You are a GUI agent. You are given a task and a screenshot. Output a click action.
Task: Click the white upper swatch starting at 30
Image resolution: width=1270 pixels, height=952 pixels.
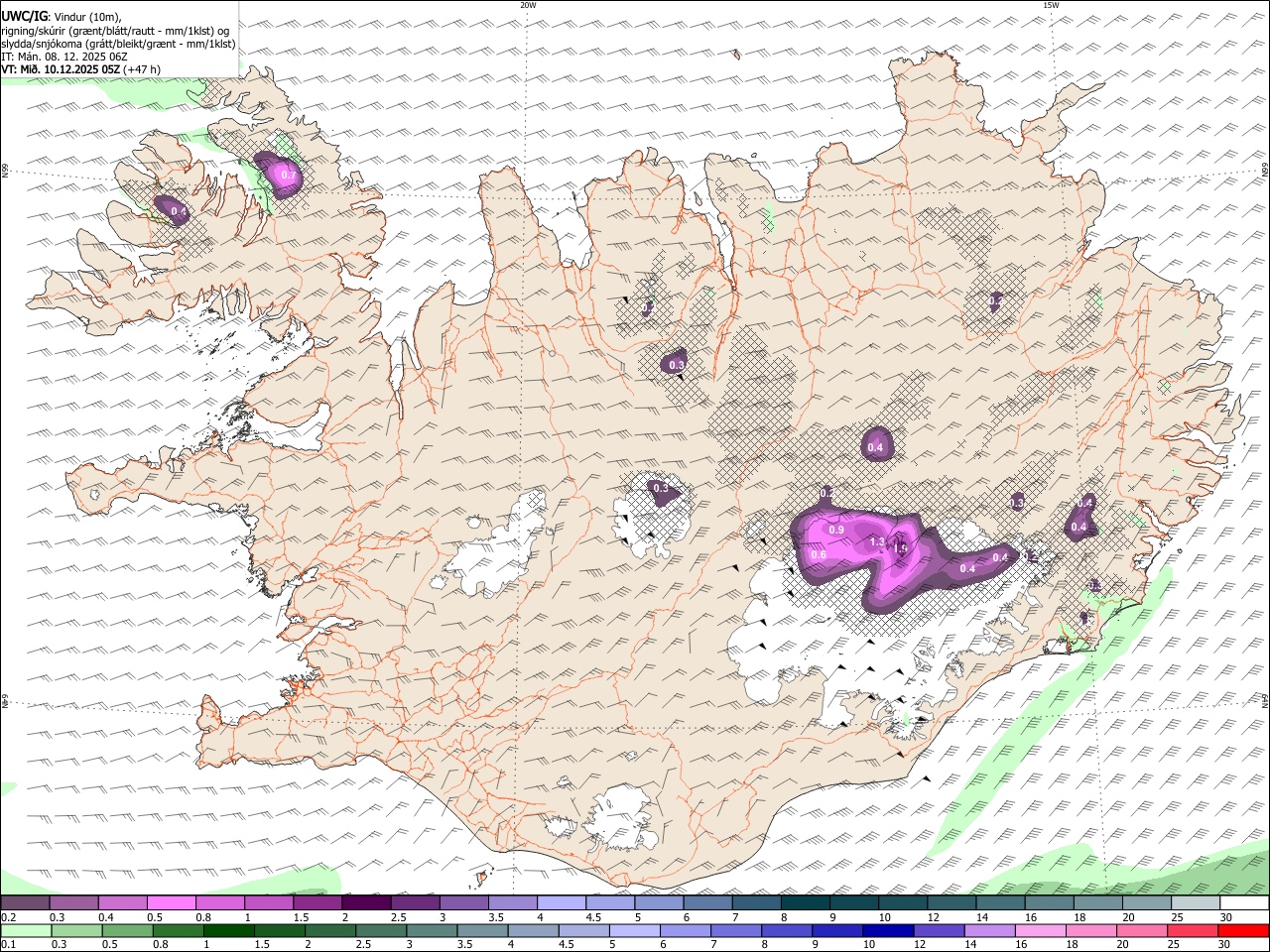click(x=1245, y=903)
